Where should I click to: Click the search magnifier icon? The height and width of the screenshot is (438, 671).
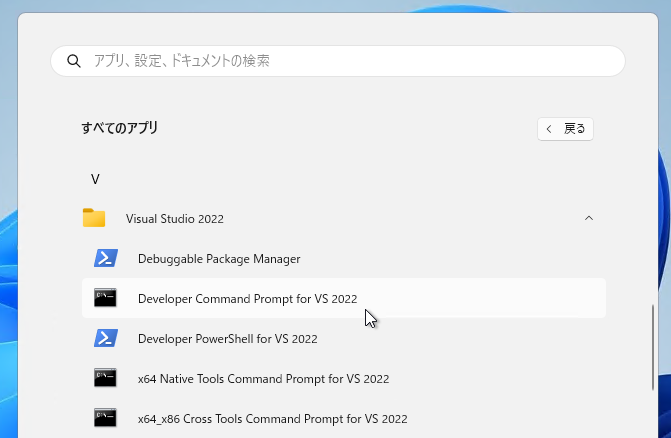click(x=74, y=61)
